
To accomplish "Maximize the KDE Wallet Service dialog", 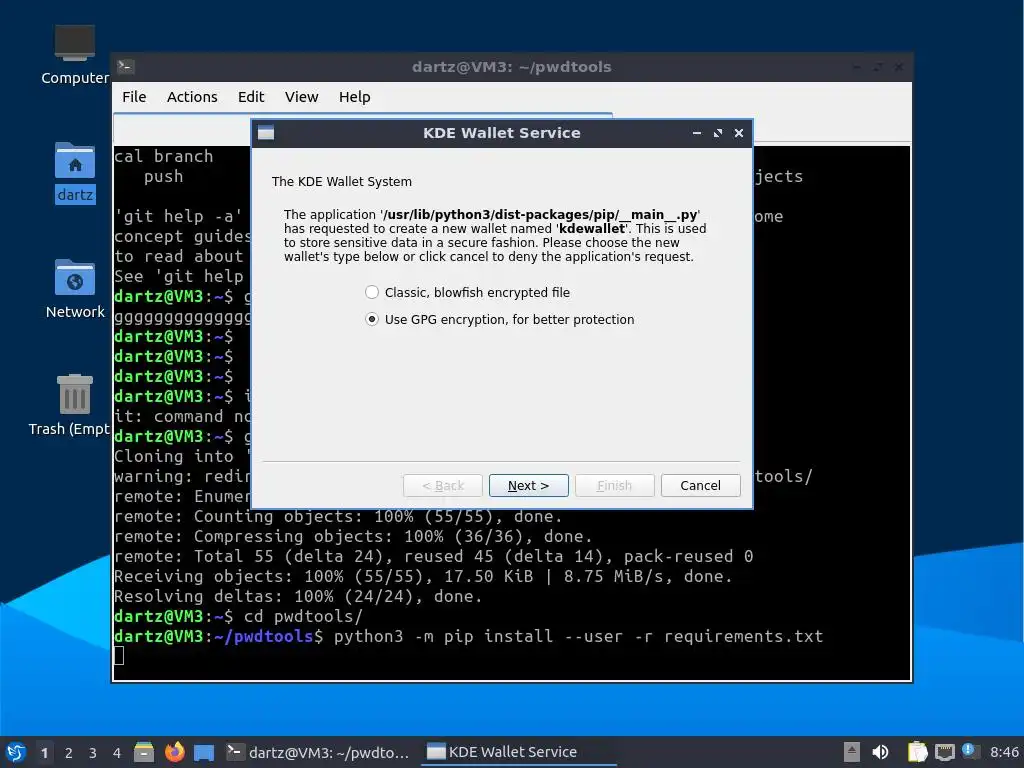I will click(x=718, y=133).
